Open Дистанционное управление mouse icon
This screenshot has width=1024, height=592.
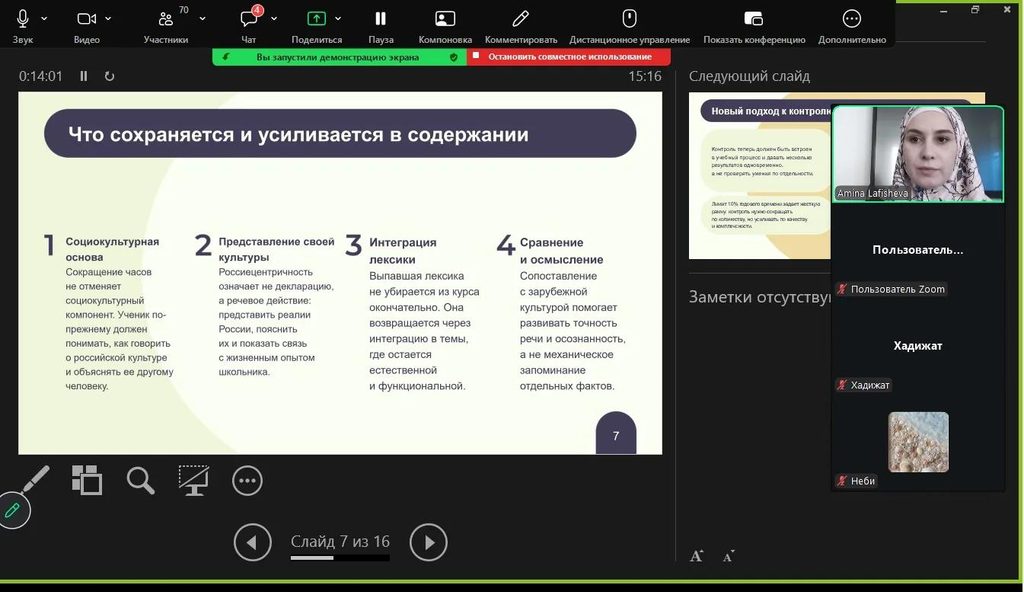tap(629, 19)
